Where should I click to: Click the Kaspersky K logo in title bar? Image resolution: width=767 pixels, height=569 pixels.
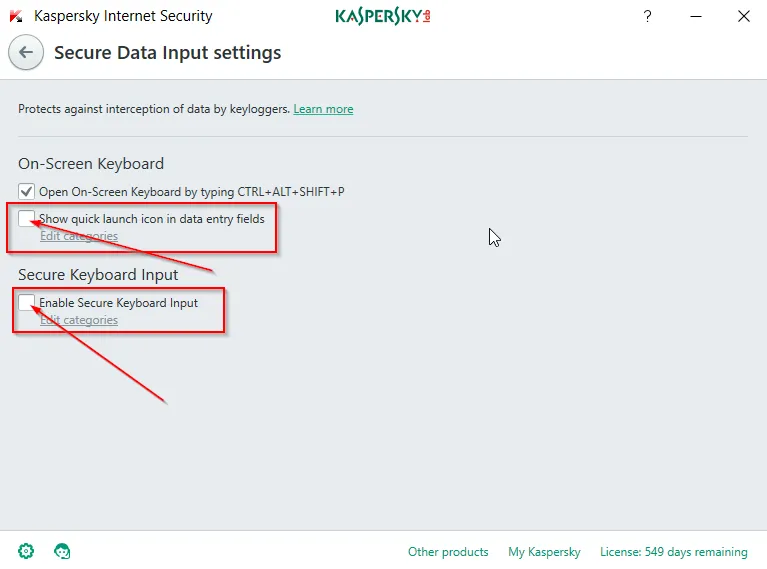coord(16,16)
